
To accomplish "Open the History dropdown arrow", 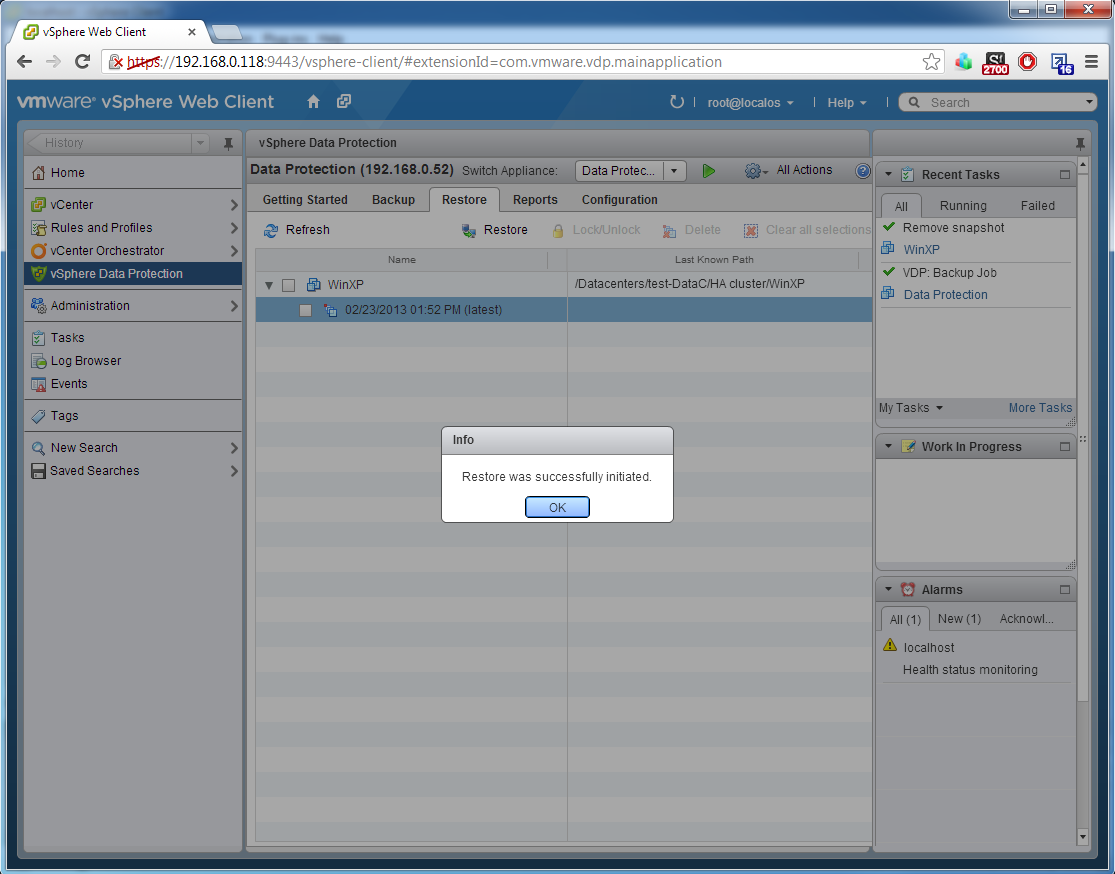I will point(201,143).
